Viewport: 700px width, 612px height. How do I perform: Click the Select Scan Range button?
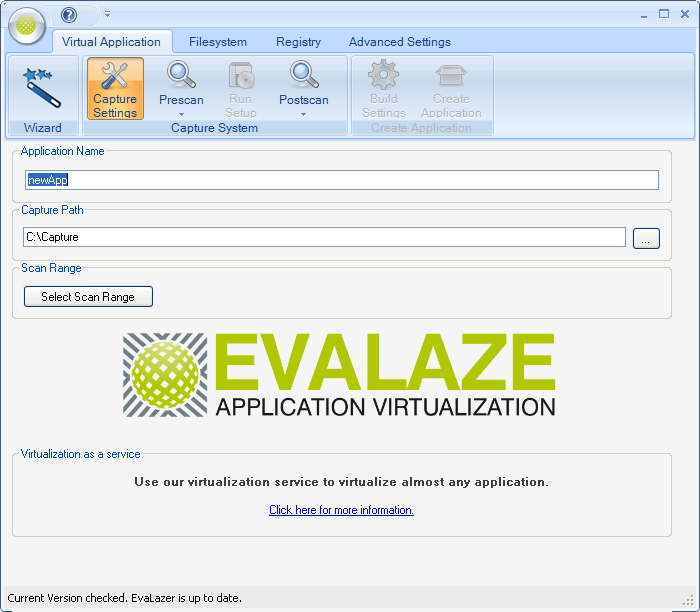tap(88, 297)
